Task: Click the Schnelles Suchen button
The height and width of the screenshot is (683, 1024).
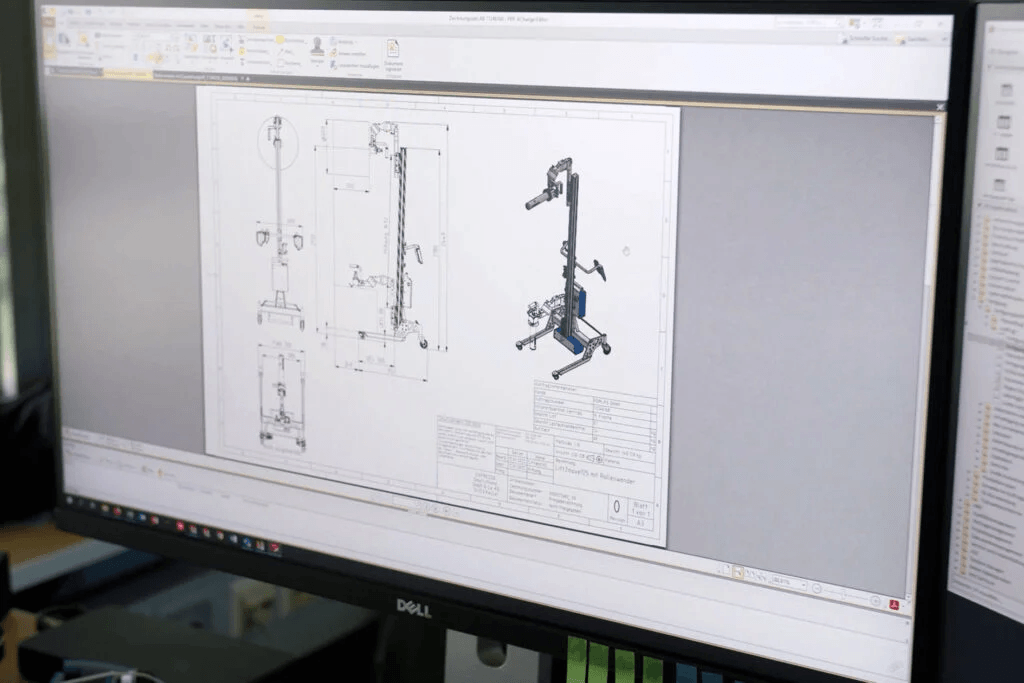Action: (863, 38)
